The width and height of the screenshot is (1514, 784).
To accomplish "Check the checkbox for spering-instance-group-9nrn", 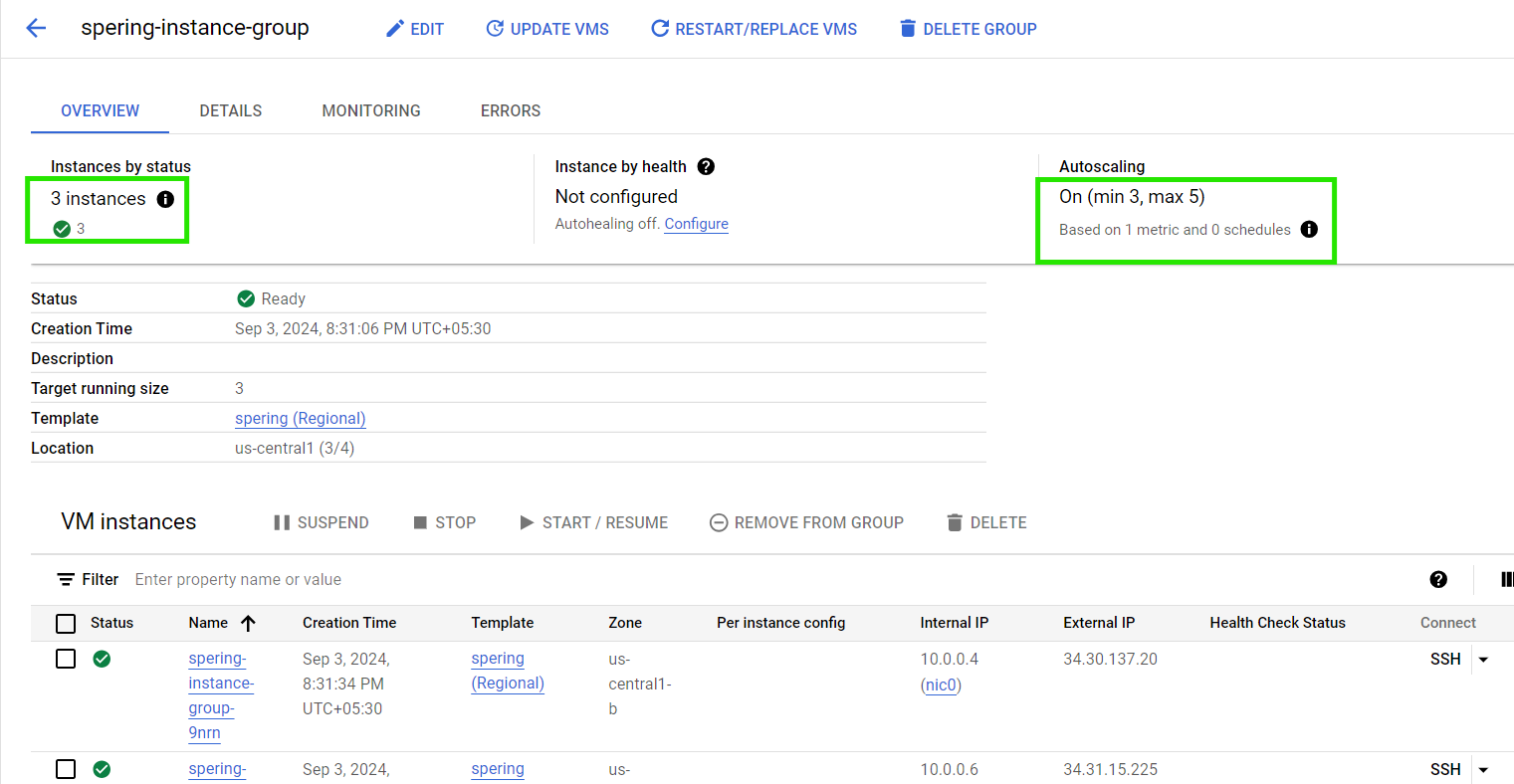I will pyautogui.click(x=66, y=658).
